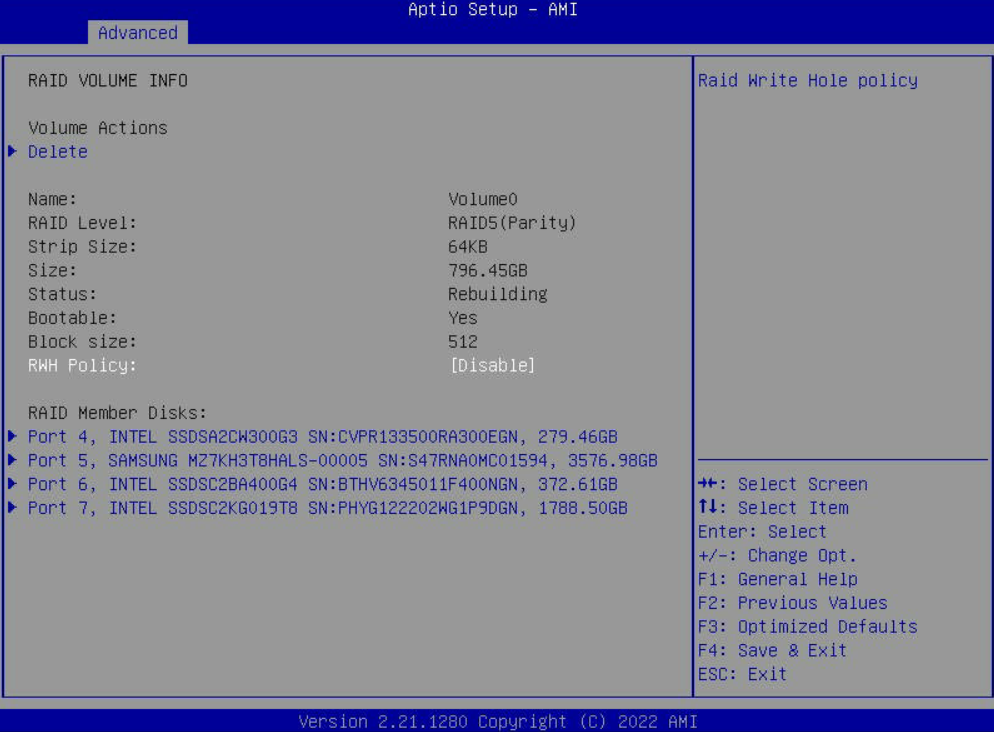Viewport: 994px width, 732px height.
Task: Click the arrow next to Port 7
Action: point(12,508)
